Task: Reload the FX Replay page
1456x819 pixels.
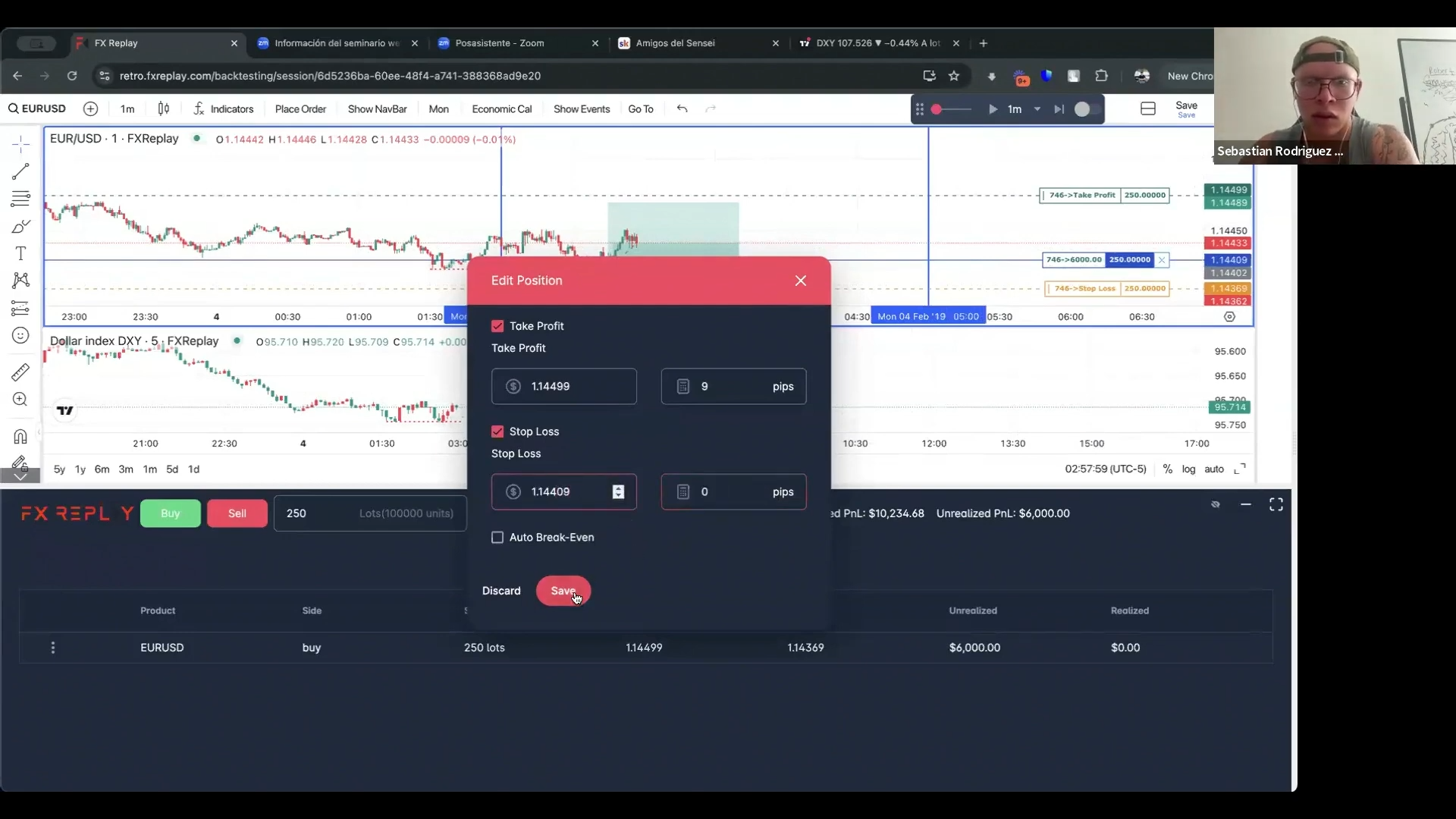Action: 72,76
